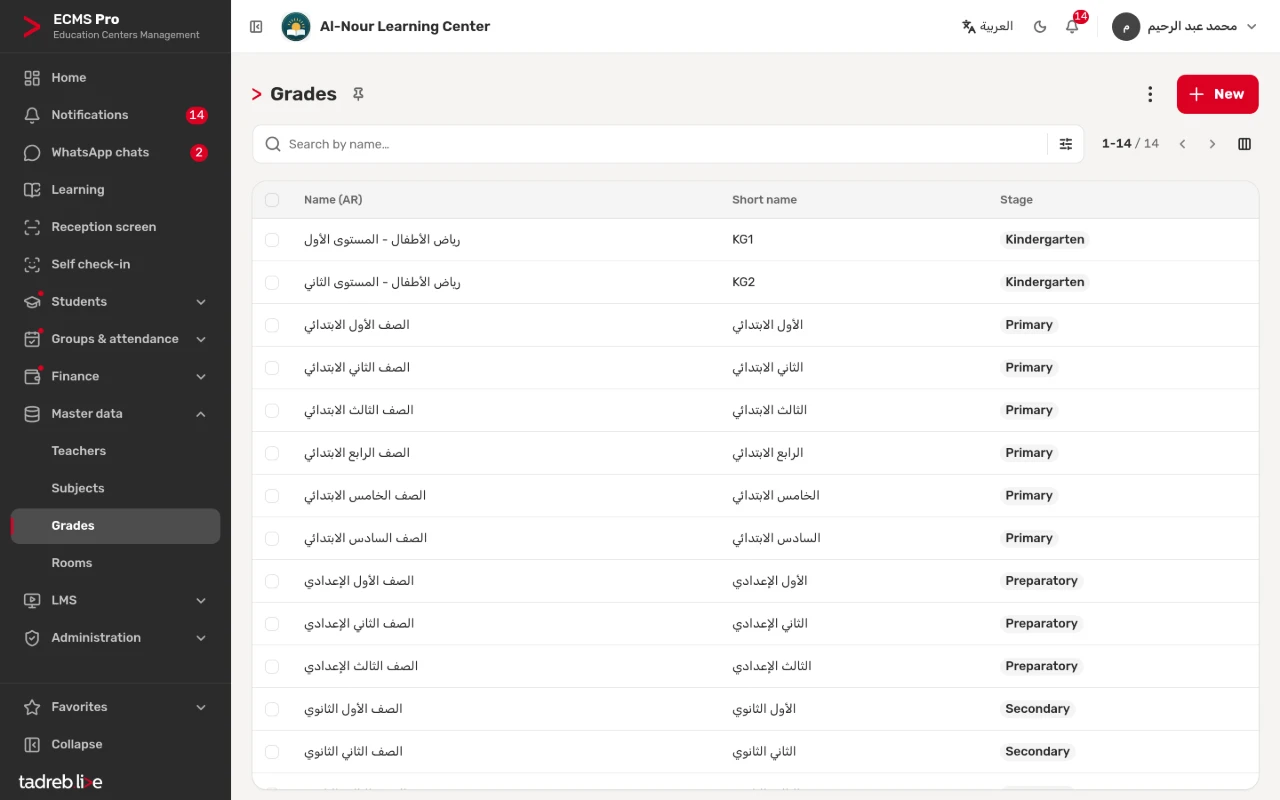The height and width of the screenshot is (800, 1280).
Task: Go to Subjects under Master data
Action: (115, 488)
